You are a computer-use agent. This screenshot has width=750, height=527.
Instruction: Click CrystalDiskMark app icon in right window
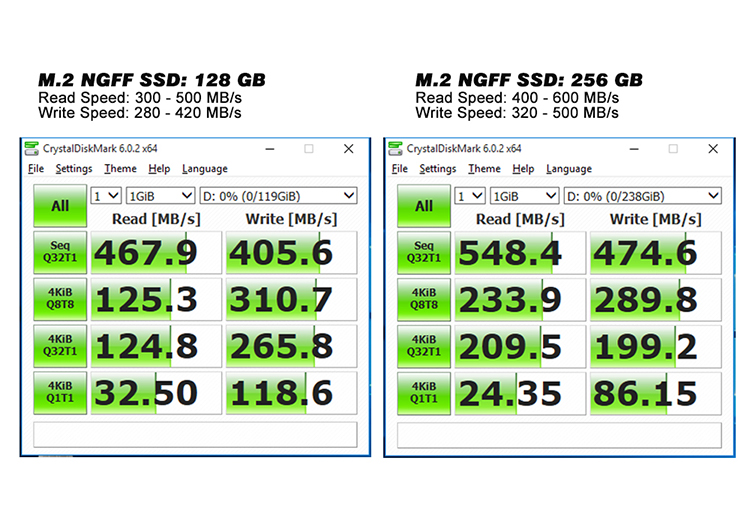(396, 148)
